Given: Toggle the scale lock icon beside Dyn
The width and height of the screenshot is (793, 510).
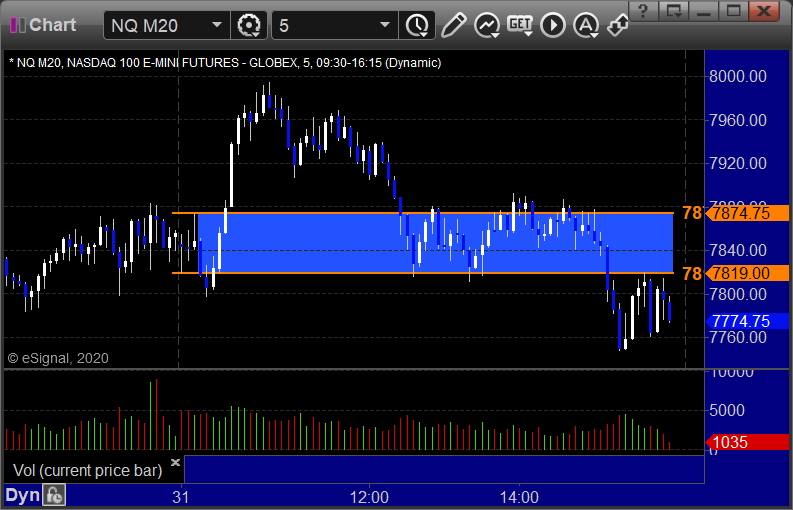Looking at the screenshot, I should [x=53, y=495].
